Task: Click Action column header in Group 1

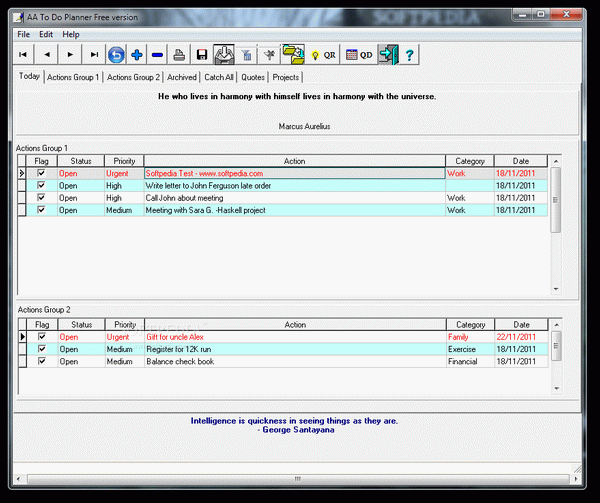Action: pos(294,161)
